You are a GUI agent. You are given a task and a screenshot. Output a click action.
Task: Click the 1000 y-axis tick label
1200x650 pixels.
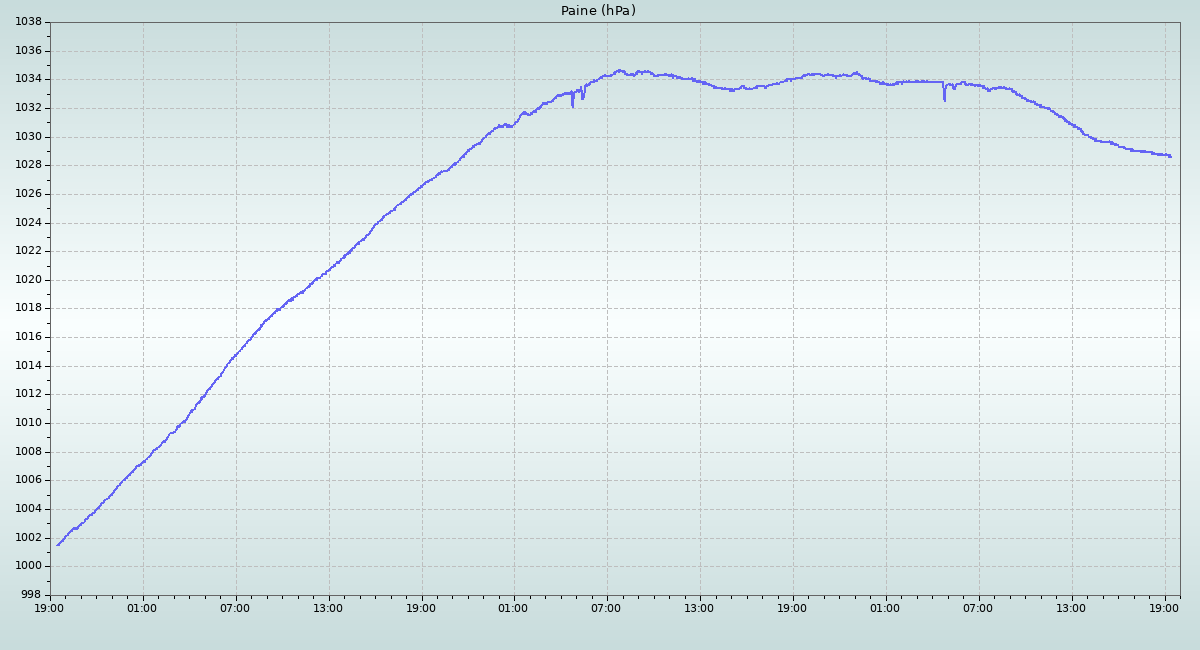pos(28,566)
